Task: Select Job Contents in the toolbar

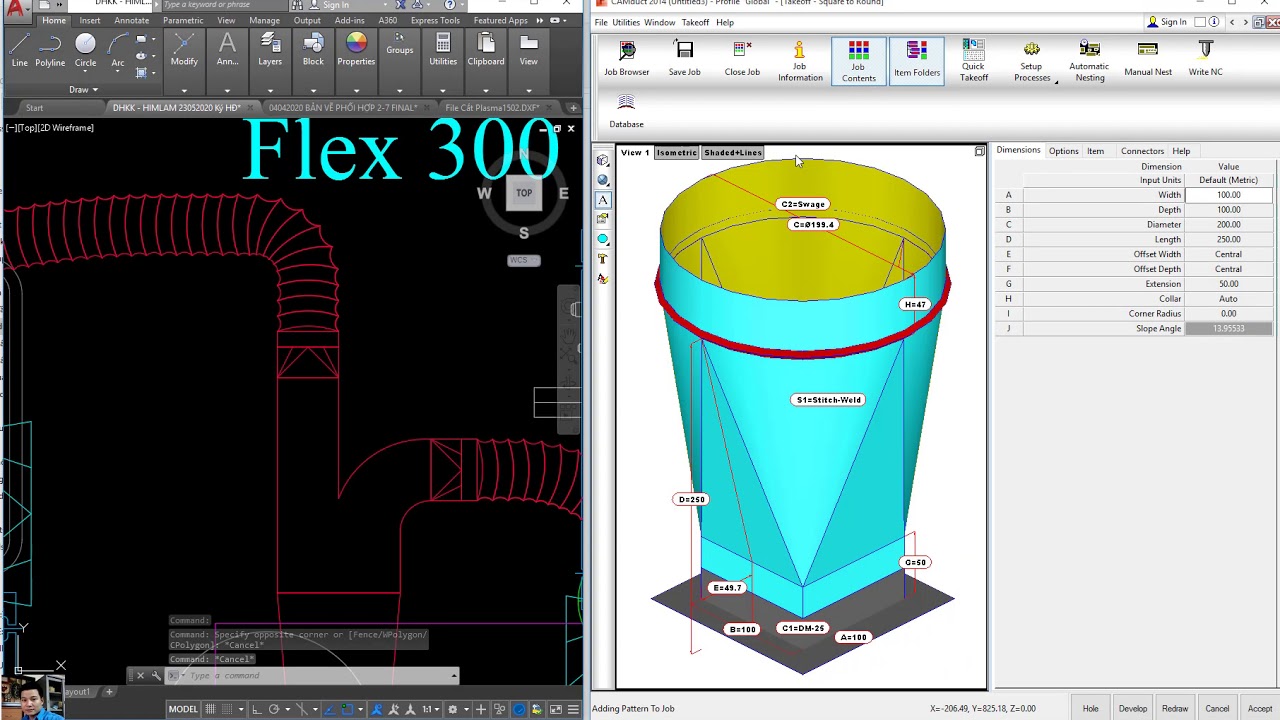Action: (858, 61)
